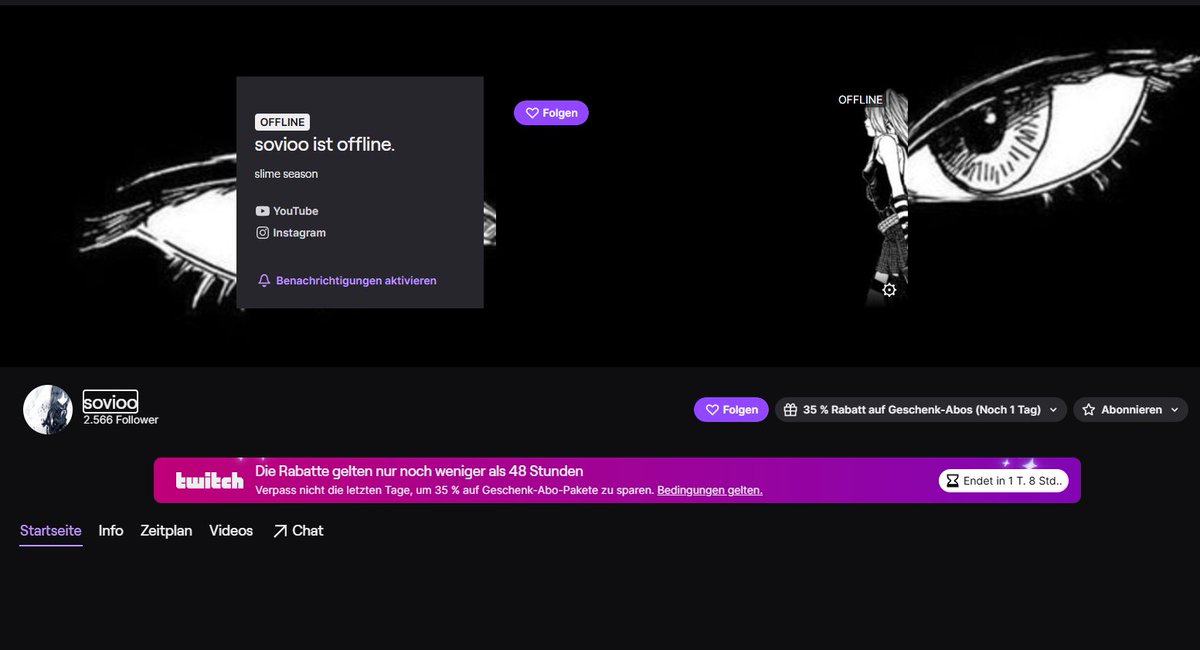Image resolution: width=1200 pixels, height=650 pixels.
Task: Click the OFFLINE badge in the info panel
Action: pyautogui.click(x=283, y=122)
